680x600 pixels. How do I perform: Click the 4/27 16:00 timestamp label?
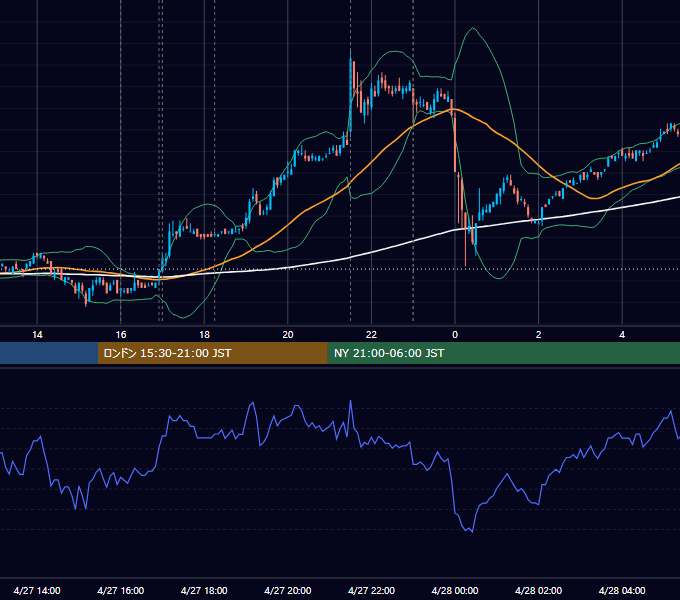121,590
